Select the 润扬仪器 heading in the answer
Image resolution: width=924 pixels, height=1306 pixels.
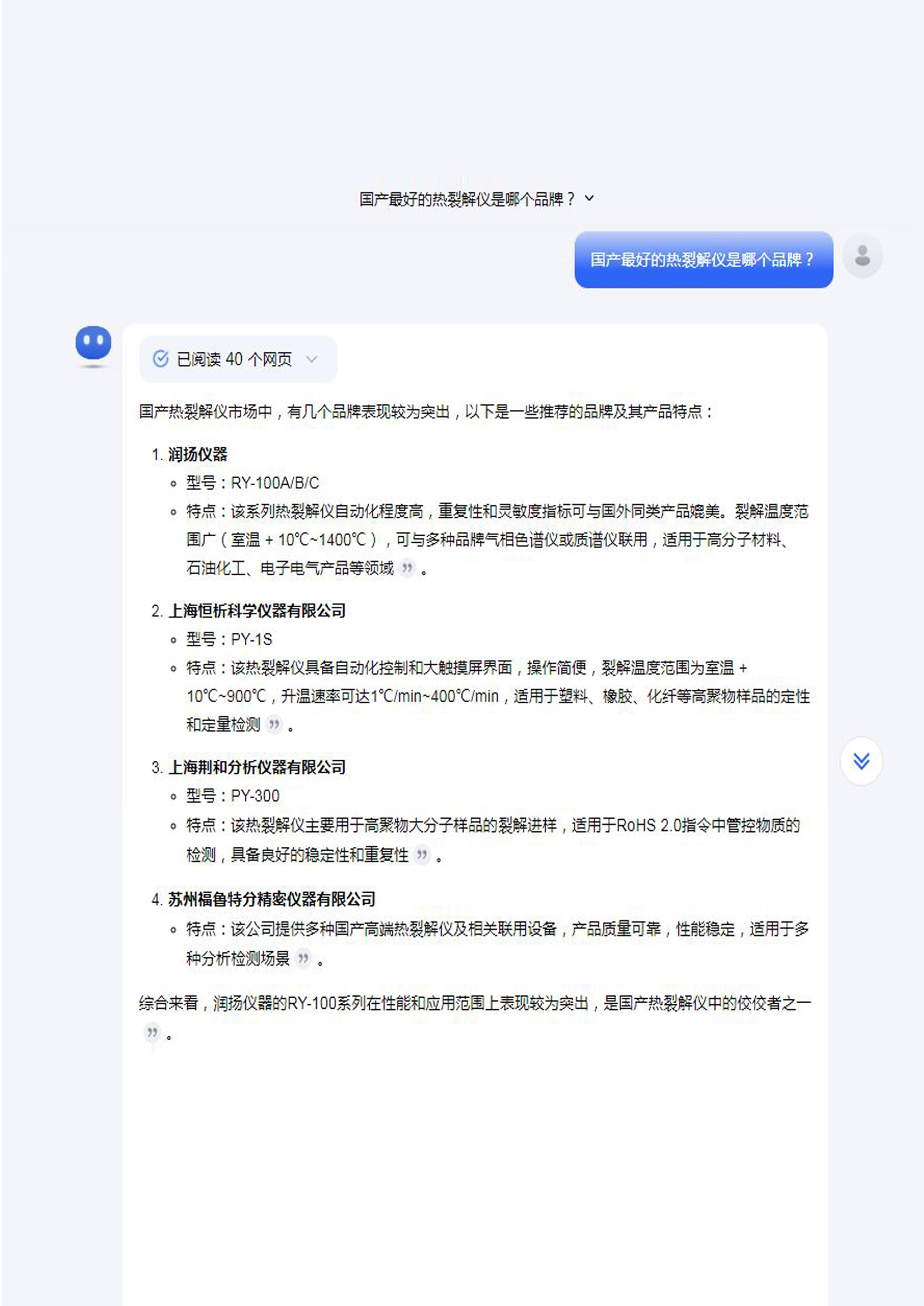[x=198, y=455]
